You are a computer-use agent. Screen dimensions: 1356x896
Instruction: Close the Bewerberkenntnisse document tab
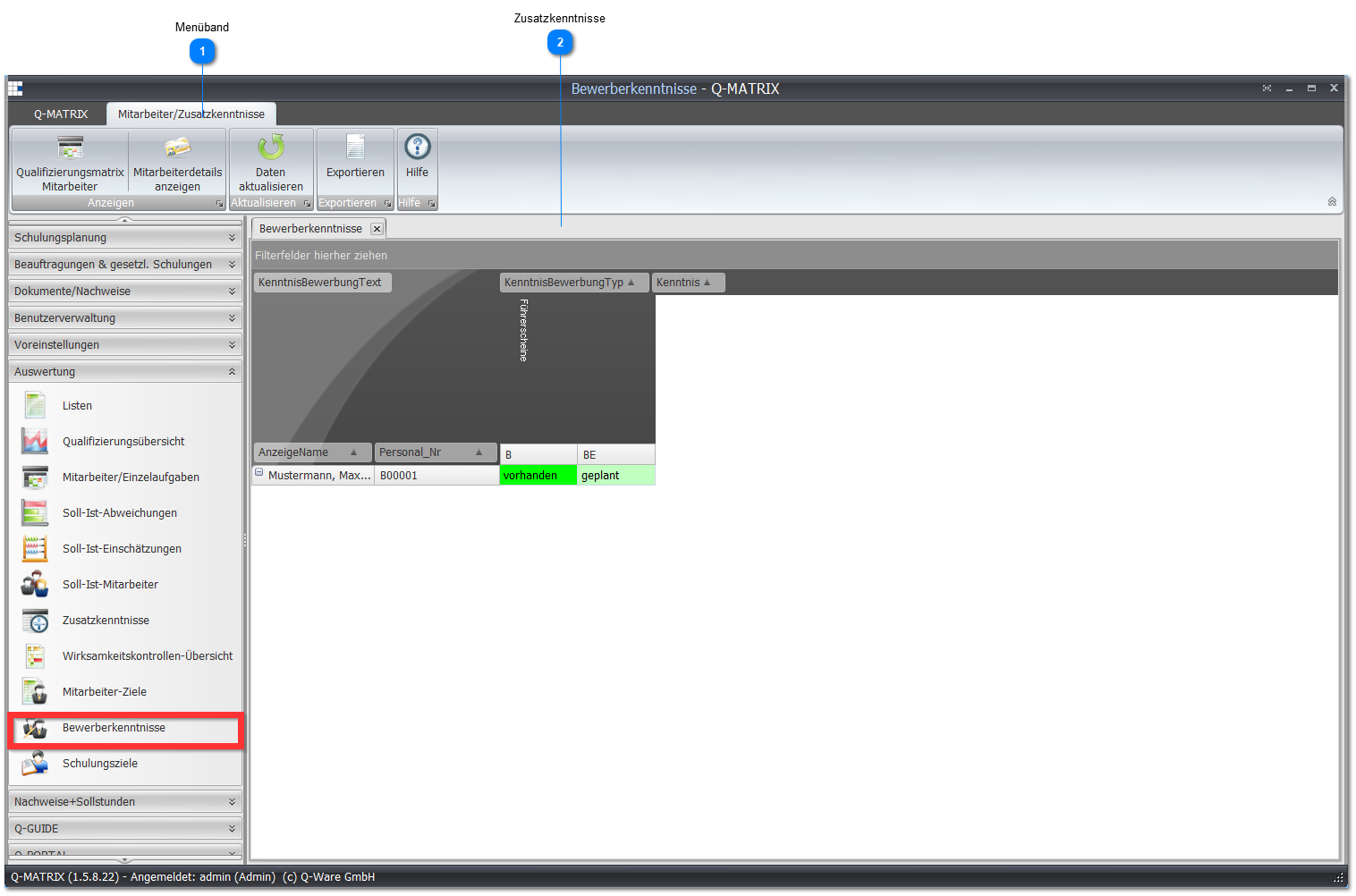[x=377, y=229]
